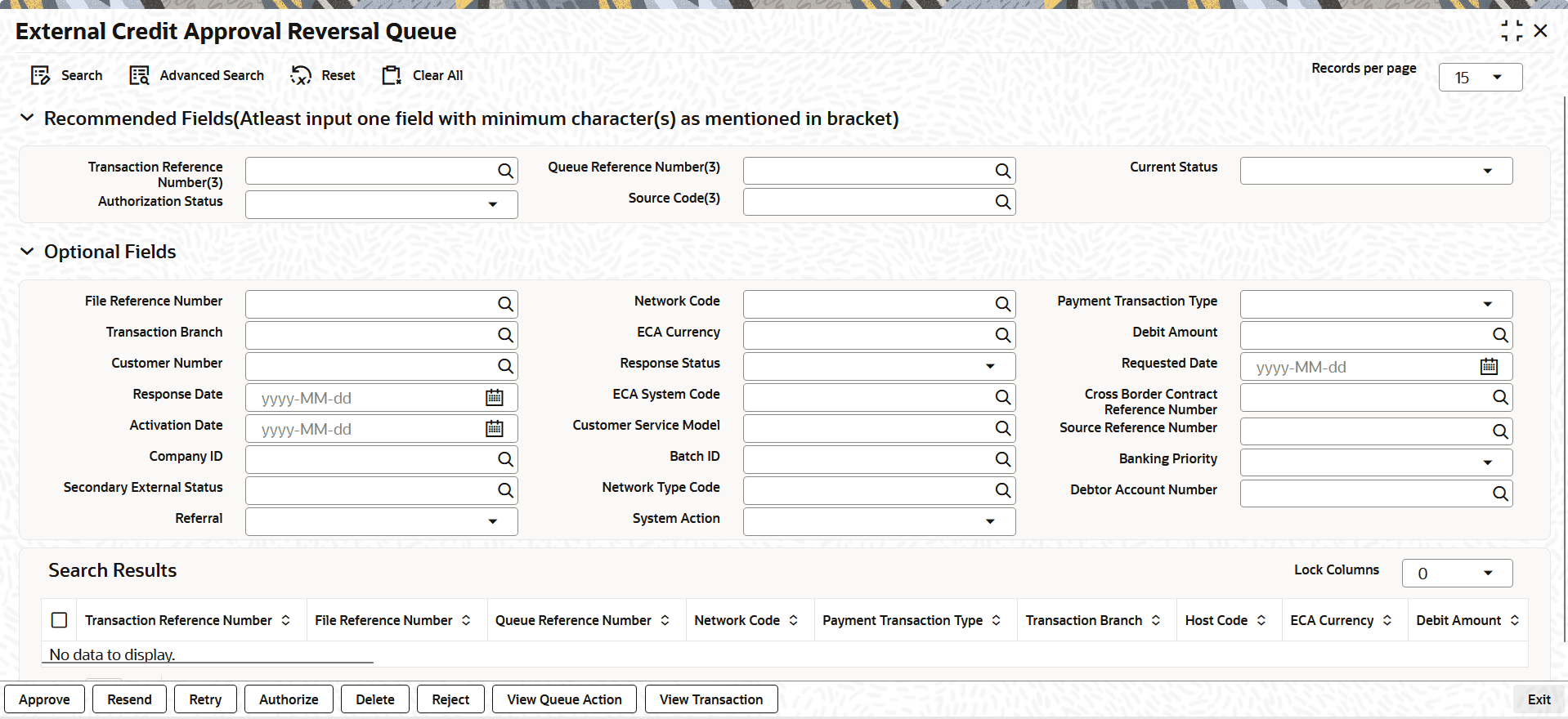Sort by Transaction Reference Number column
Image resolution: width=1568 pixels, height=719 pixels.
click(x=285, y=621)
